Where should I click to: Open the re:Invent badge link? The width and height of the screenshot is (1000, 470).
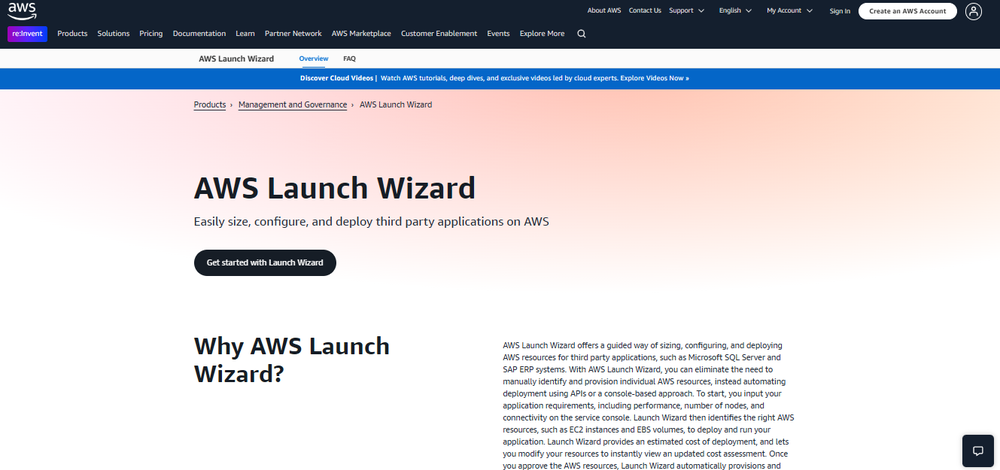pos(27,34)
